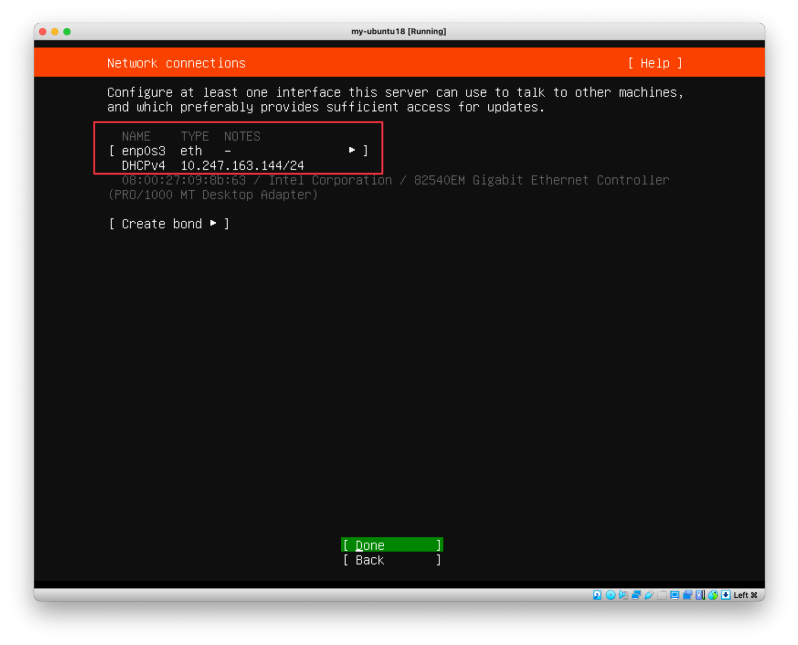The image size is (798, 645).
Task: Click the hard disk activity icon in status bar
Action: click(x=597, y=595)
